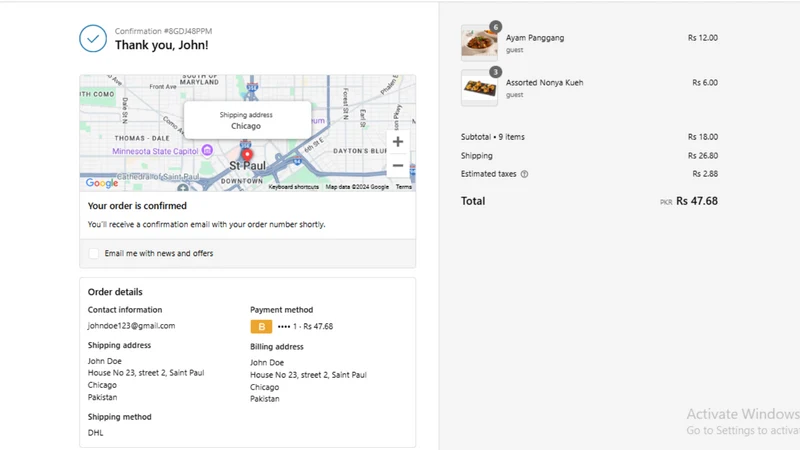
Task: Click the Ayam Panggang item name
Action: point(535,38)
